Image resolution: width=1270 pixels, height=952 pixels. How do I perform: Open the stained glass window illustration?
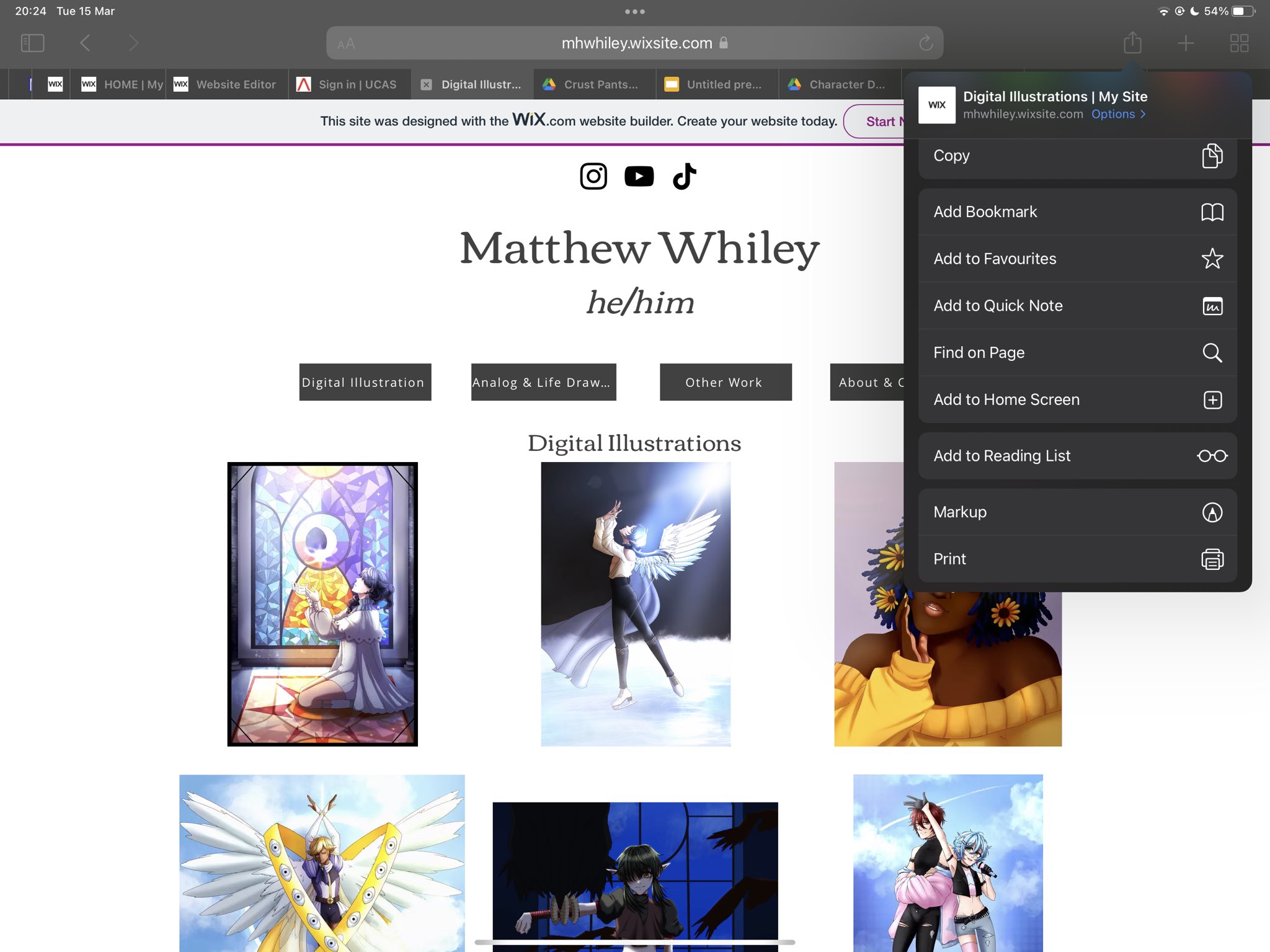coord(322,603)
